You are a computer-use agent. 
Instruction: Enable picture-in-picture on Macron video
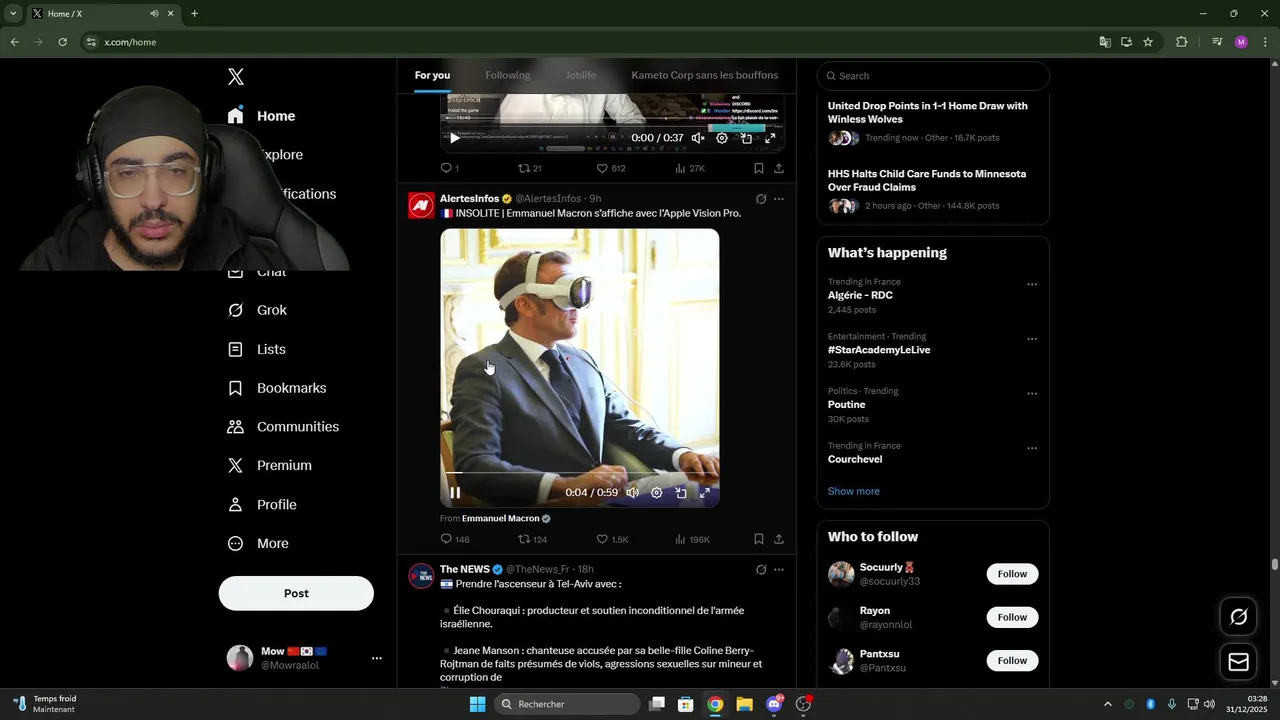pos(681,493)
